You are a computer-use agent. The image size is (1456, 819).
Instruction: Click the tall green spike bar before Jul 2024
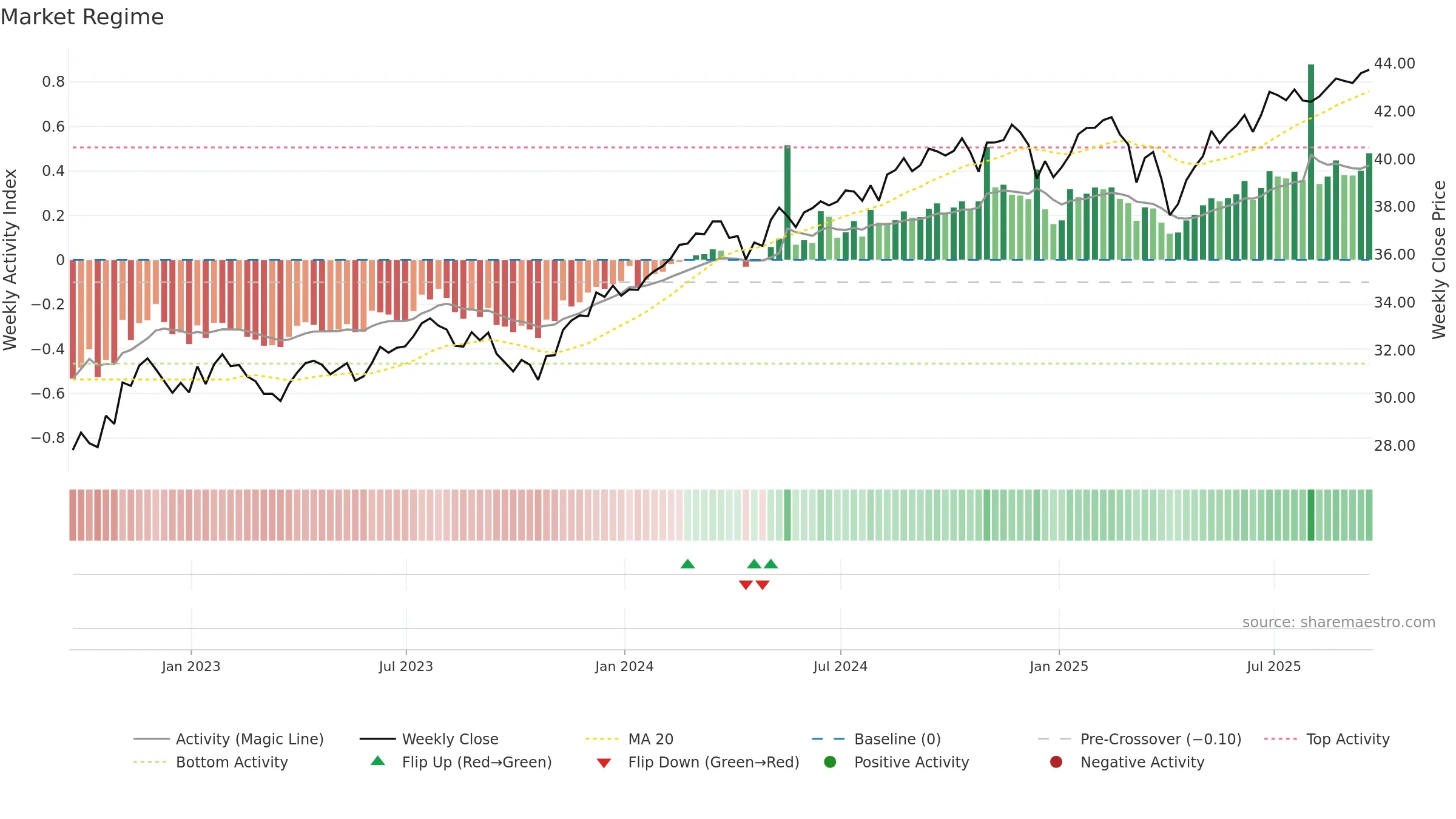[x=787, y=203]
